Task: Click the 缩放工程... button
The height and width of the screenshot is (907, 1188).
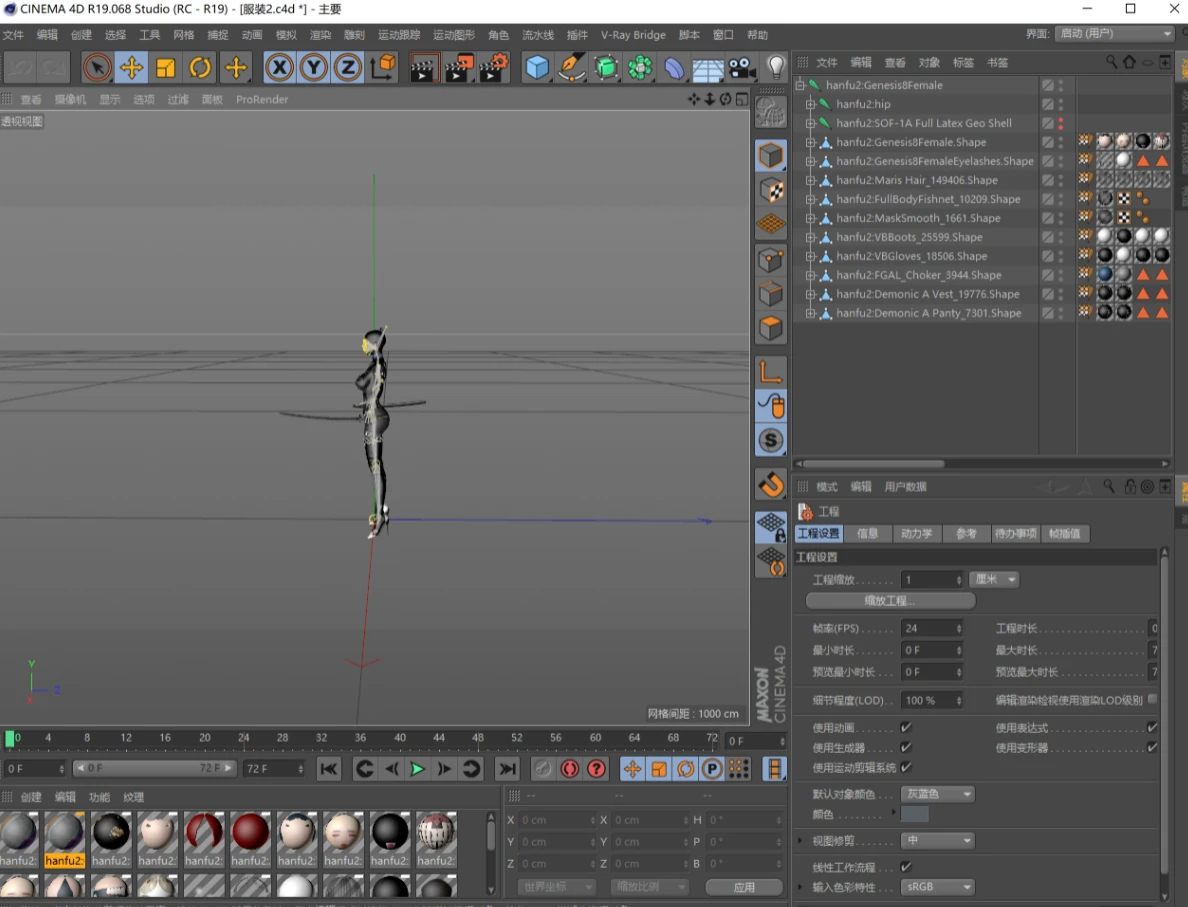Action: click(x=890, y=601)
